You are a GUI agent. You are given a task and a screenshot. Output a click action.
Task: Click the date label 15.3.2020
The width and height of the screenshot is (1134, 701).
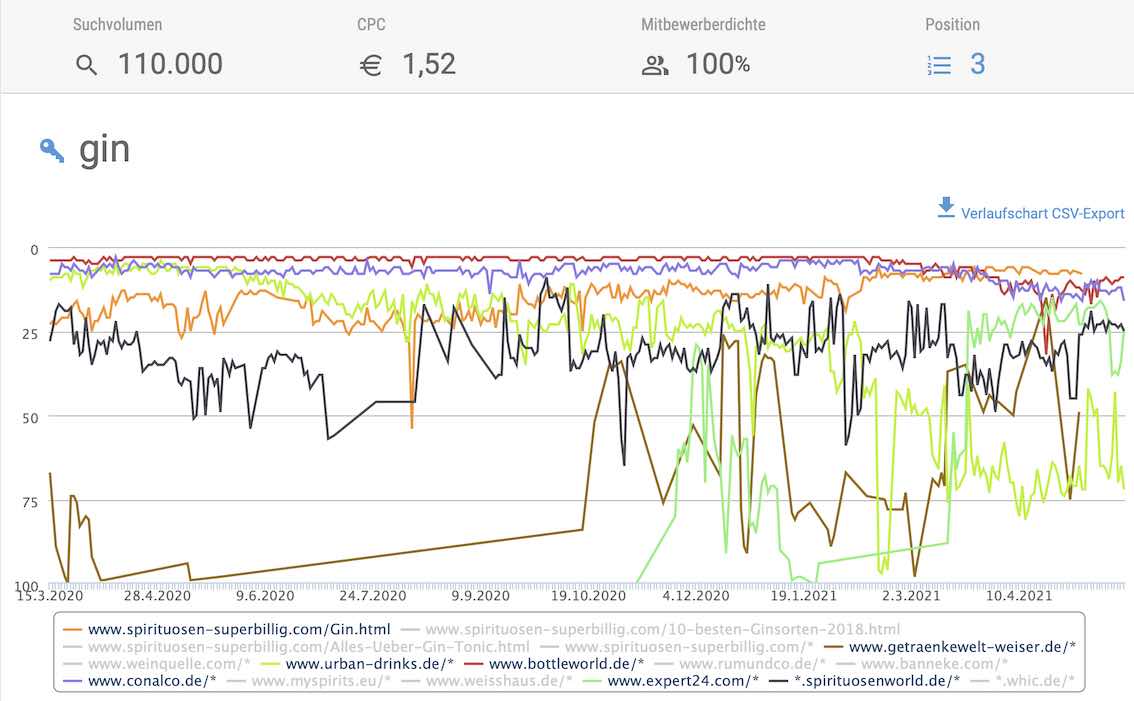(x=50, y=596)
